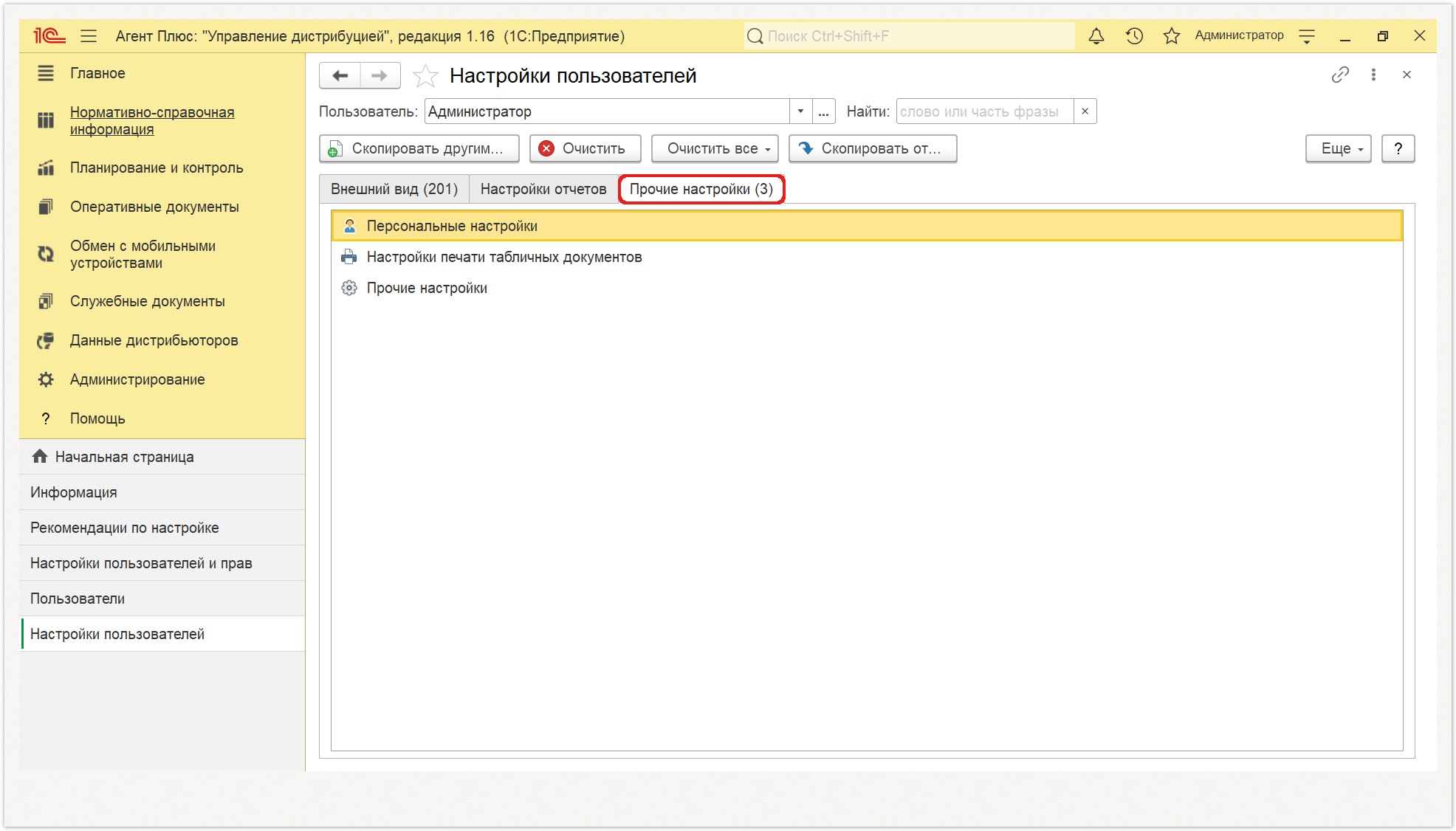Open service settings menu next to Администратор
This screenshot has width=1456, height=831.
[x=1307, y=35]
